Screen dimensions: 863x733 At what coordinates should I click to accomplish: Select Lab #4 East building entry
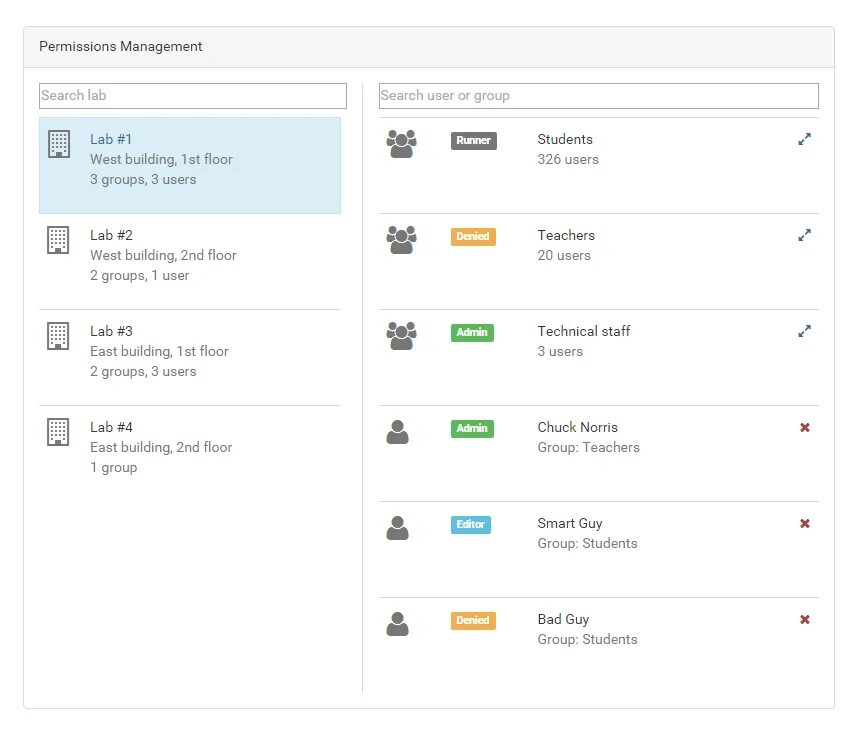tap(189, 448)
